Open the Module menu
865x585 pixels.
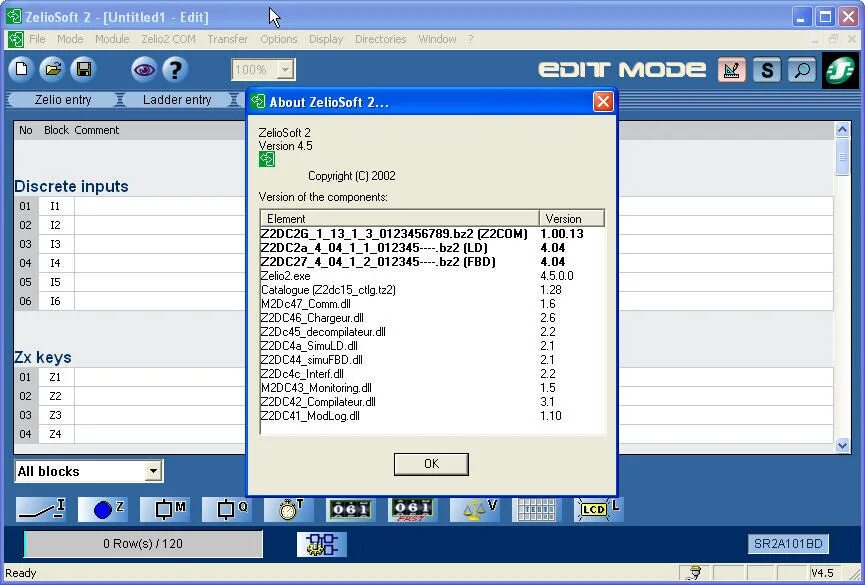click(112, 39)
